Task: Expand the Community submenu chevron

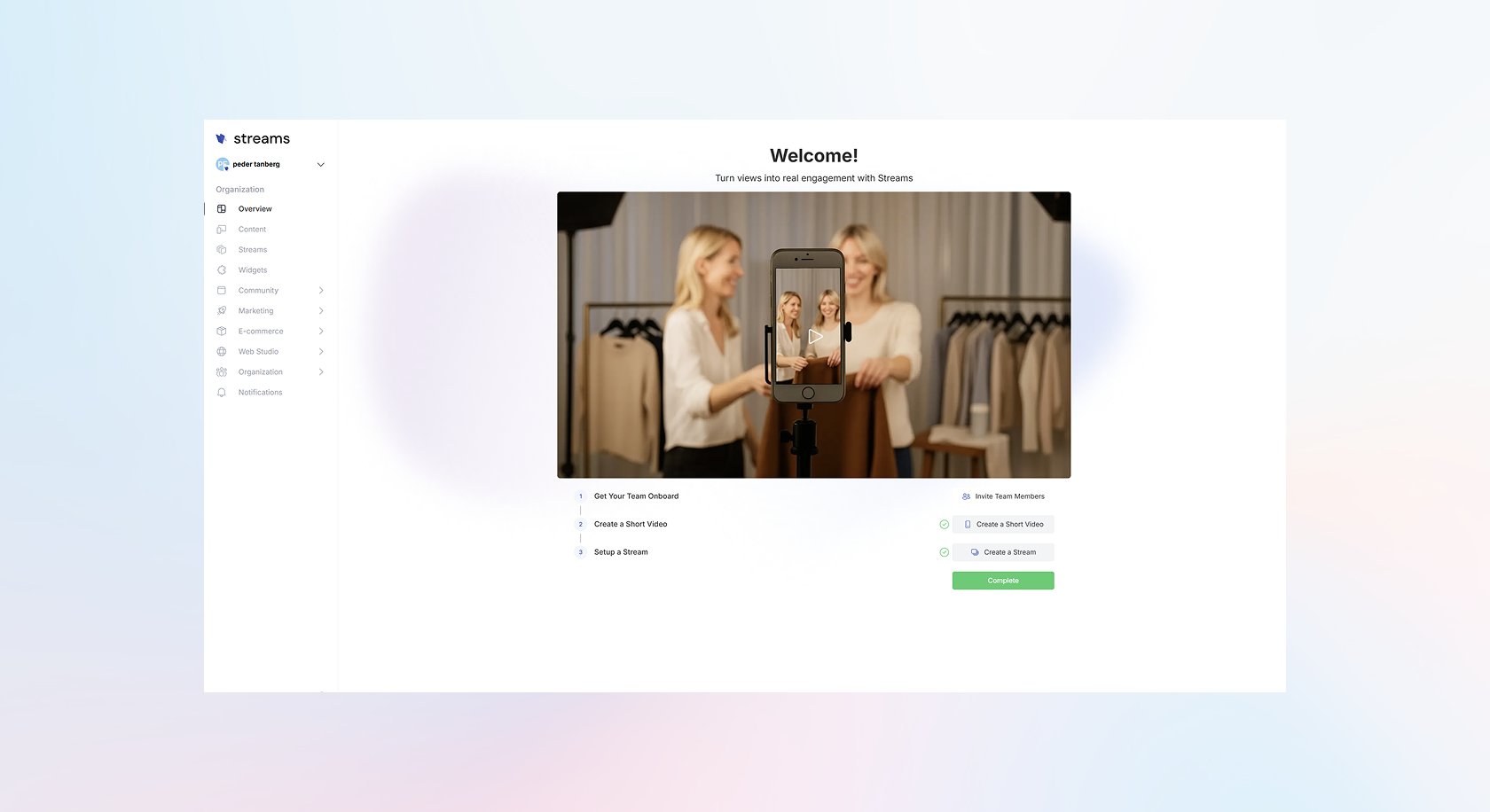Action: [321, 291]
